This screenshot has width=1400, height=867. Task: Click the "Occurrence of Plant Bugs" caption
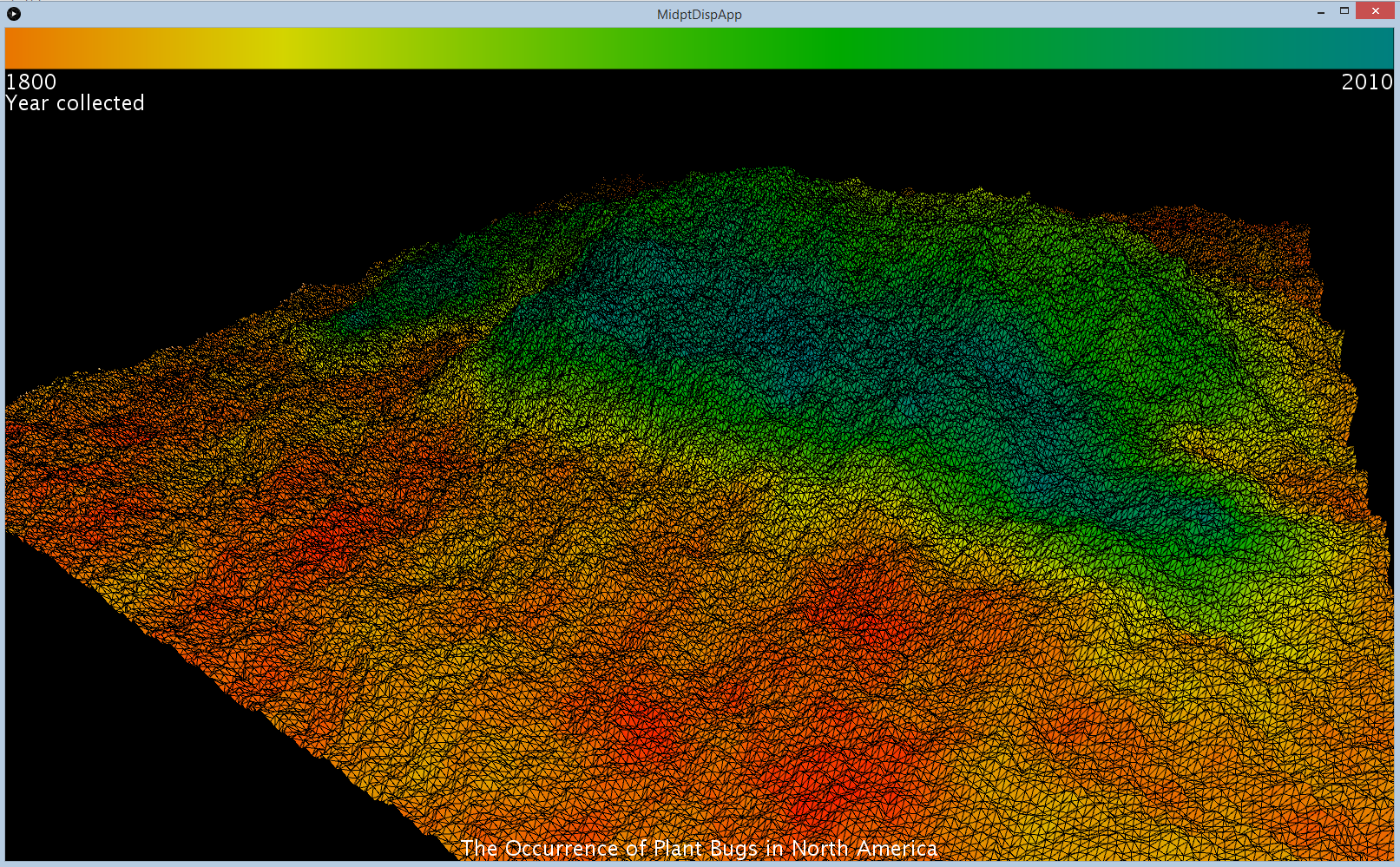(630, 848)
